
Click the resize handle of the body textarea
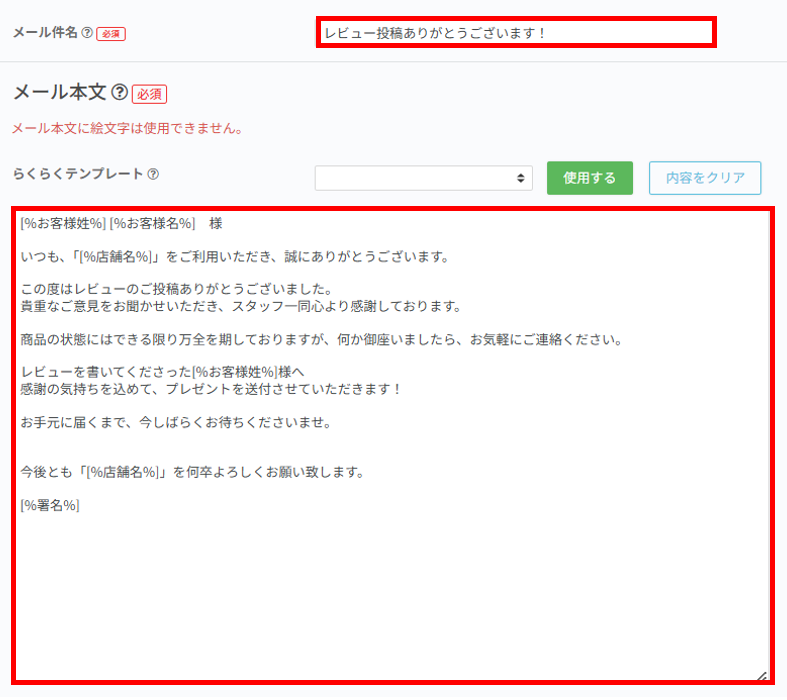(762, 677)
